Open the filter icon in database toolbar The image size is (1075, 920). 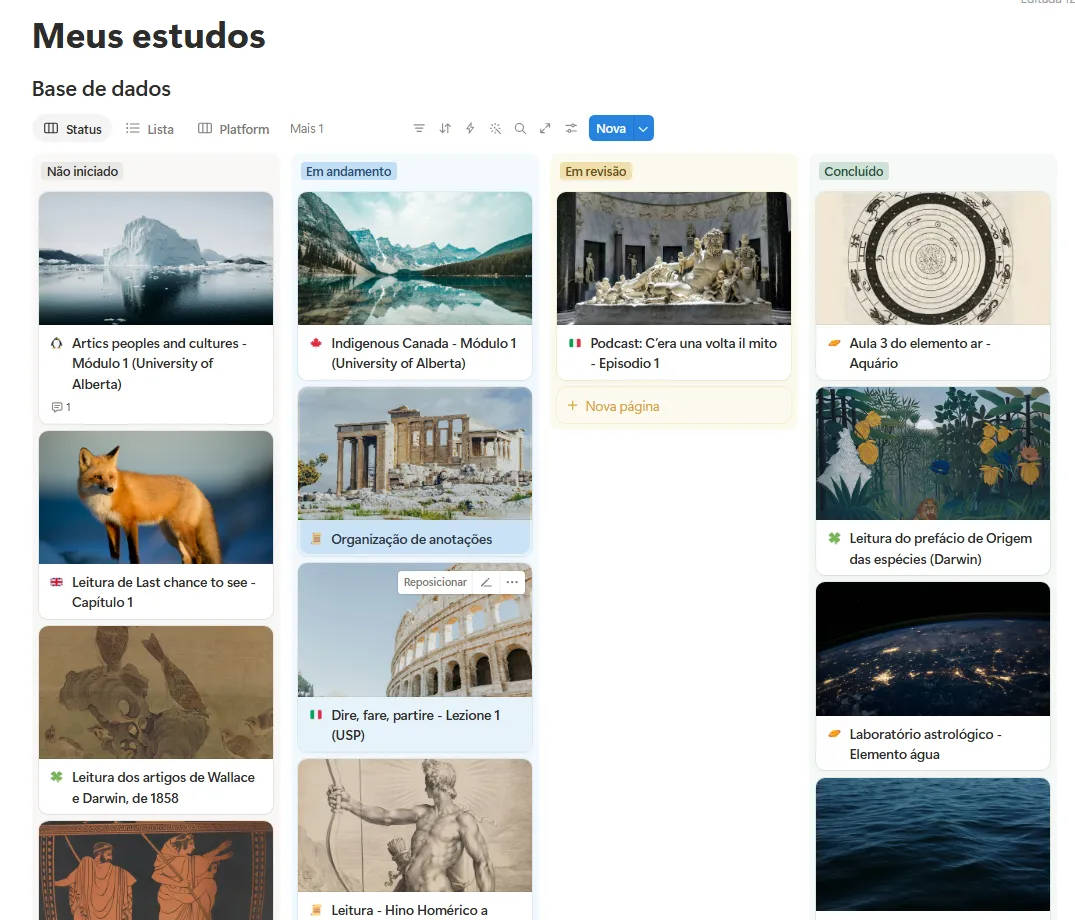point(419,128)
